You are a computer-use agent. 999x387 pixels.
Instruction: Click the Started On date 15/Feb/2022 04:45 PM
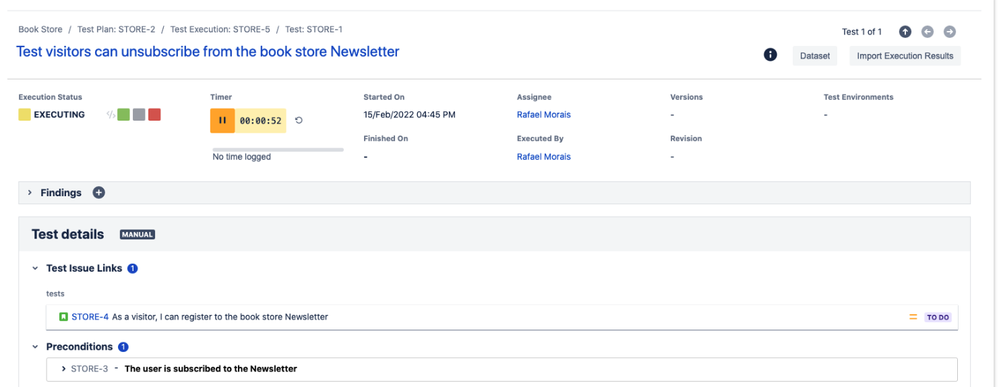click(x=409, y=115)
